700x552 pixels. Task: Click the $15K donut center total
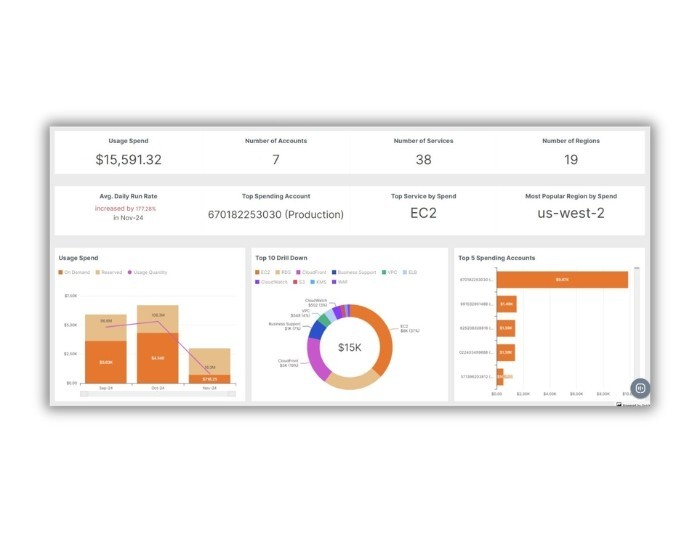coord(350,347)
